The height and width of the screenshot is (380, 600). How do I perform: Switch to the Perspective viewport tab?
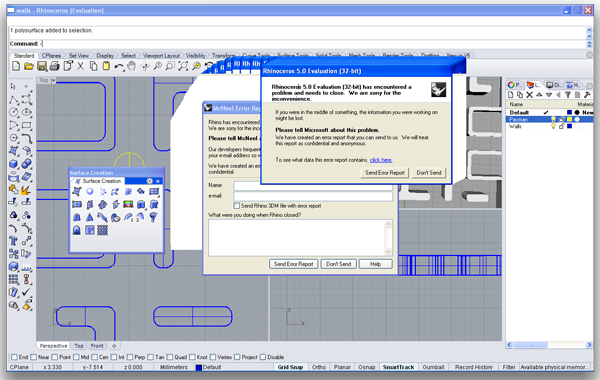click(53, 346)
